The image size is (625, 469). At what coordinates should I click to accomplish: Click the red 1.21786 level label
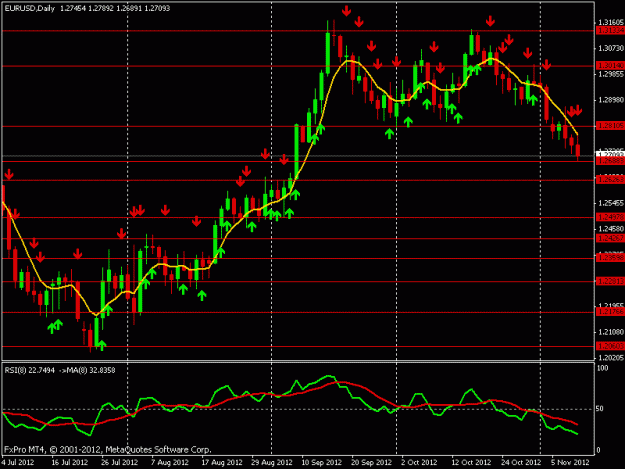point(610,312)
